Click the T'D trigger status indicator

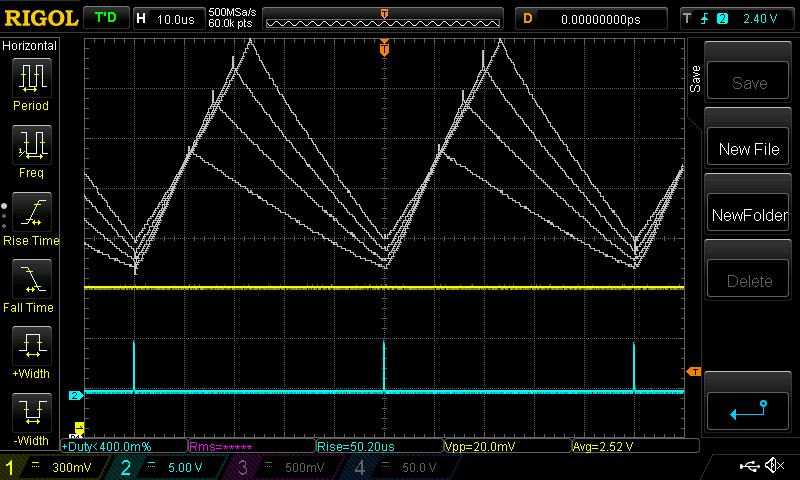click(105, 18)
